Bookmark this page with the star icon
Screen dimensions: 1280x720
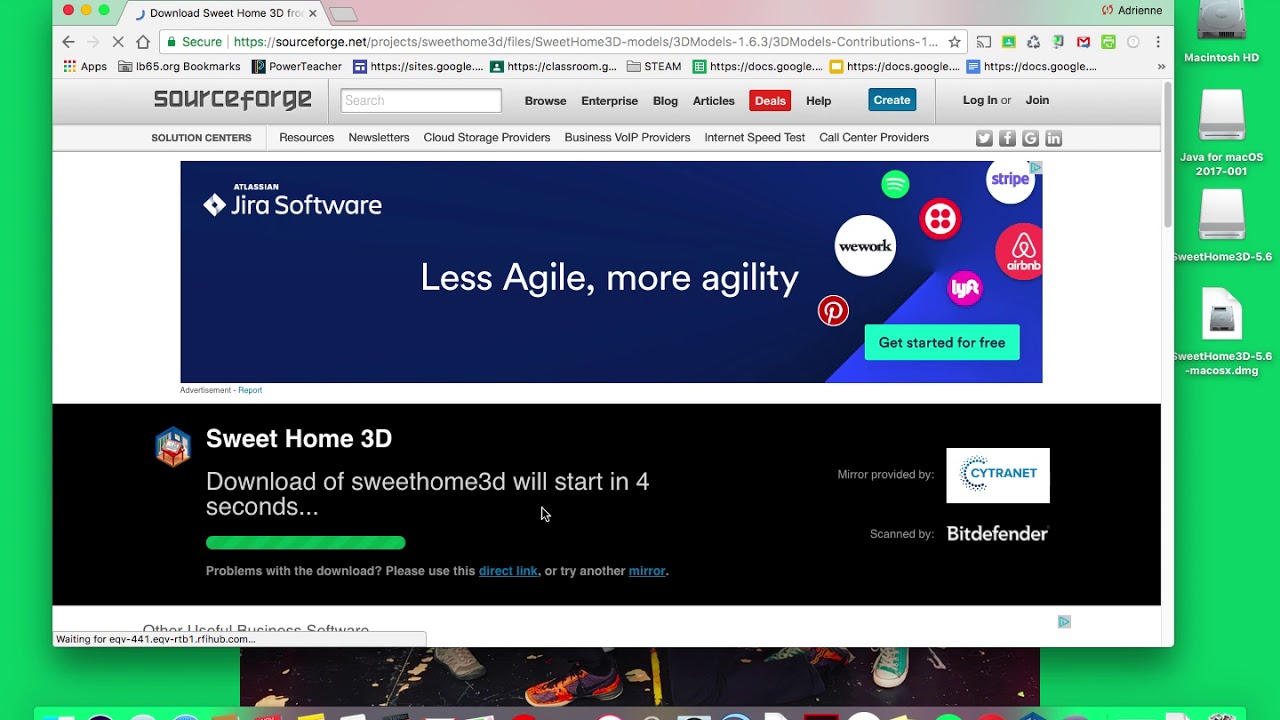(x=954, y=42)
